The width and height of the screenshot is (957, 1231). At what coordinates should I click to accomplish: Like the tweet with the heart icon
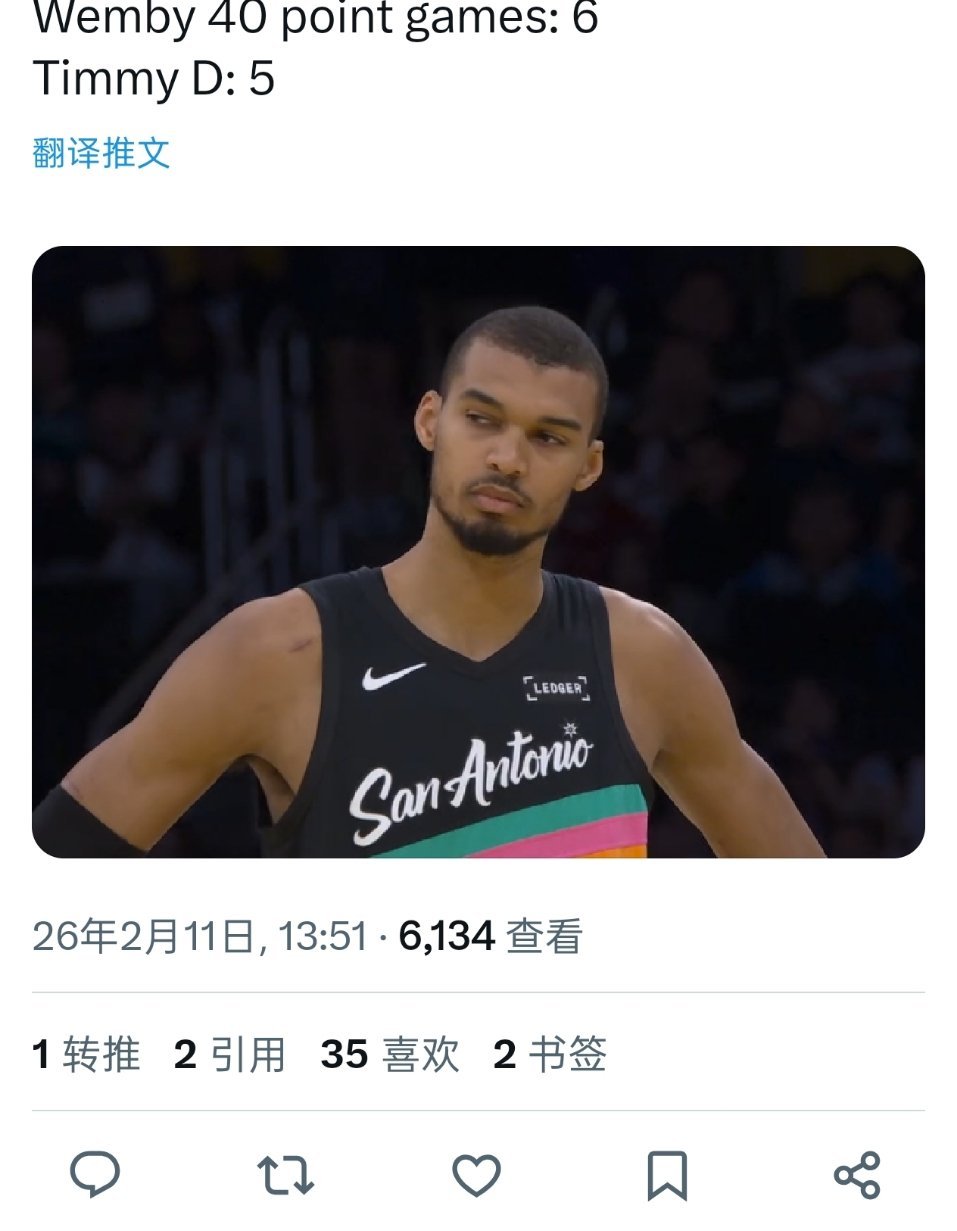476,1175
